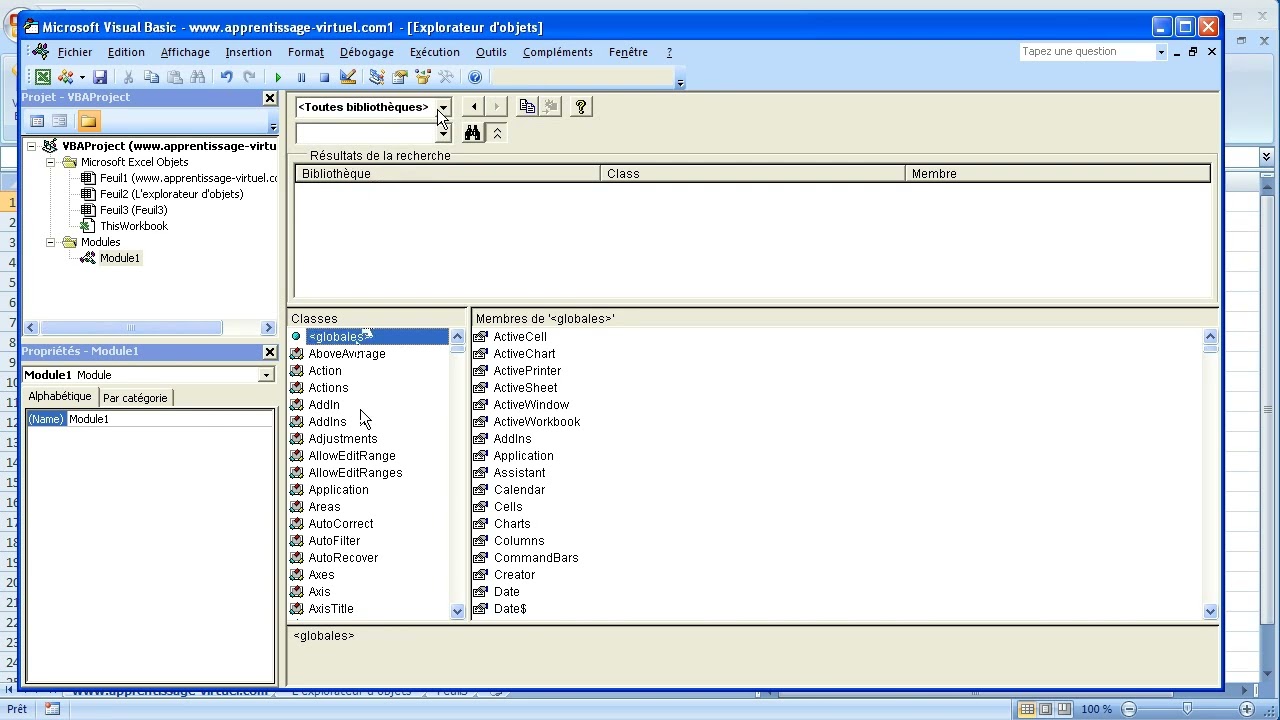Select CommandBars in members list
The height and width of the screenshot is (720, 1280).
point(536,558)
